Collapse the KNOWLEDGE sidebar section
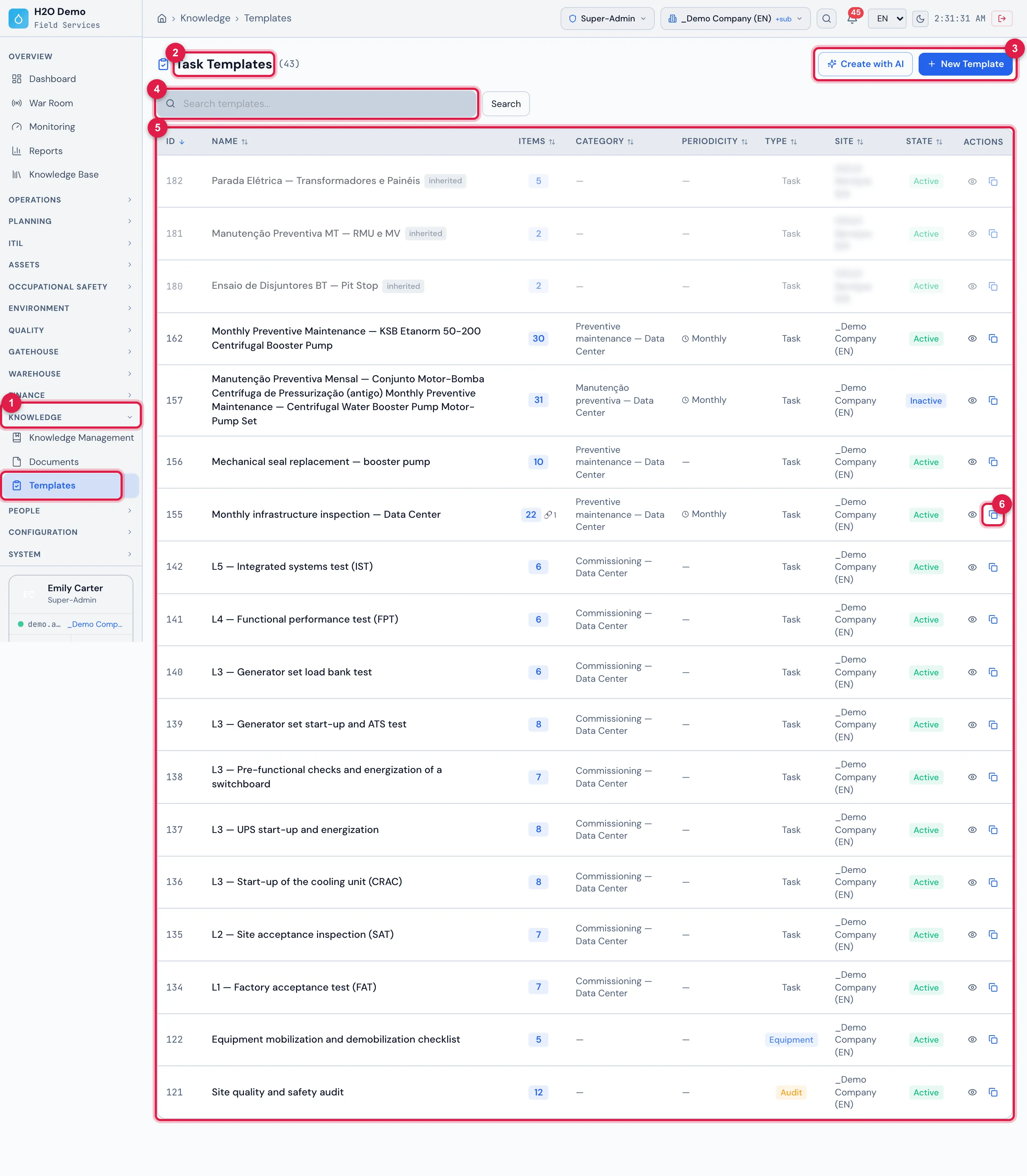Image resolution: width=1027 pixels, height=1176 pixels. 71,417
